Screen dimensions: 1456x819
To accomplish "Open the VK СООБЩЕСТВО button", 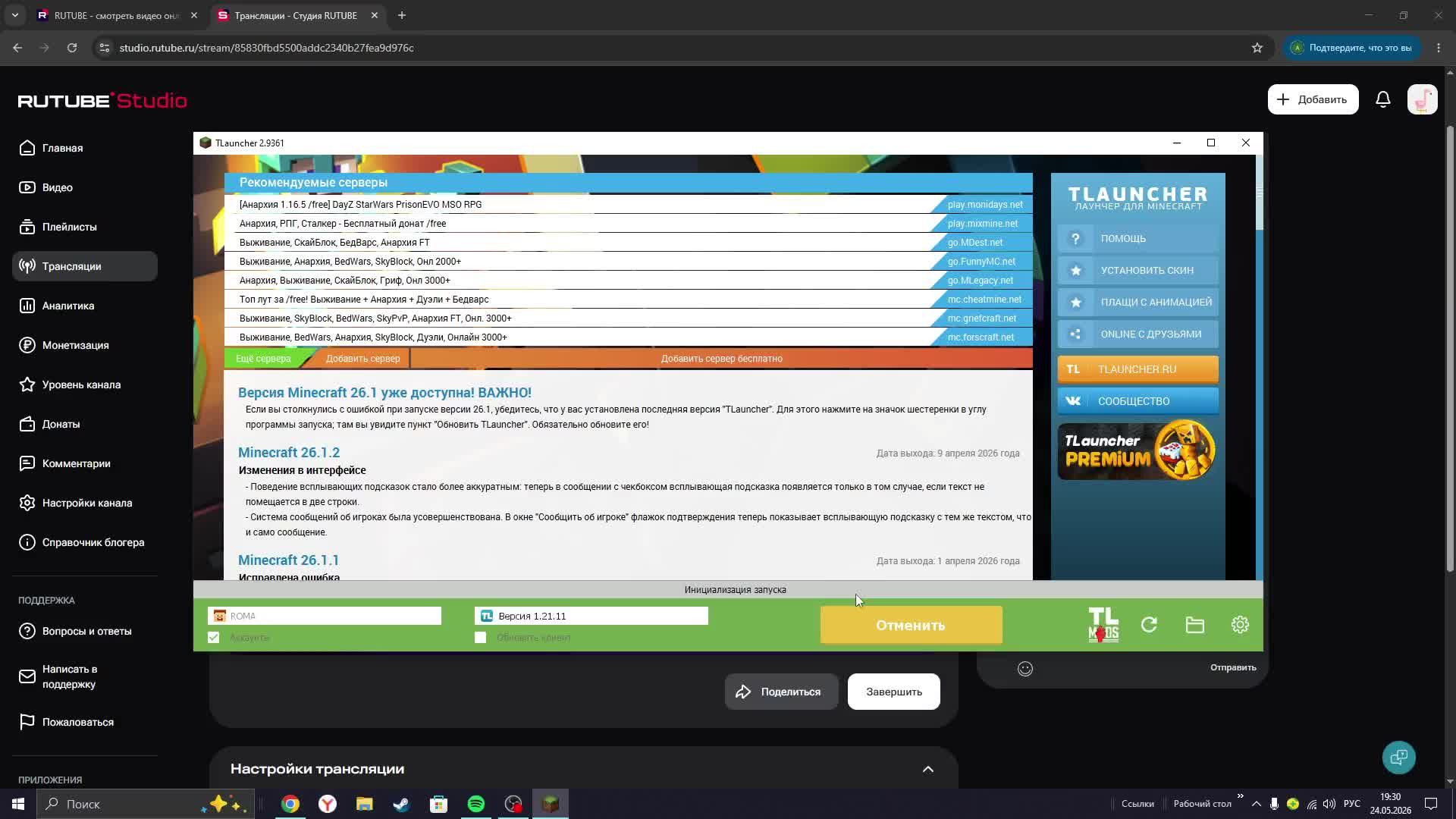I will pos(1138,401).
